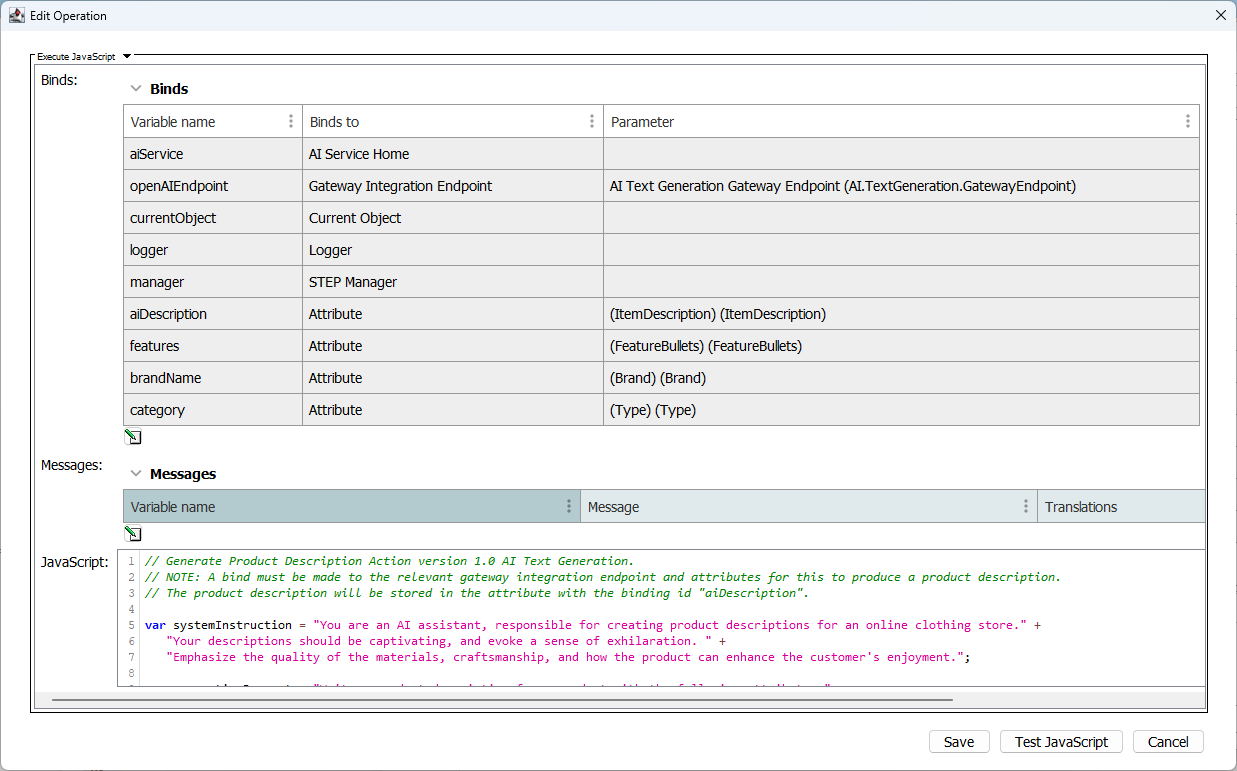This screenshot has height=771, width=1237.
Task: Open the Parameter column options menu
Action: pos(1187,121)
